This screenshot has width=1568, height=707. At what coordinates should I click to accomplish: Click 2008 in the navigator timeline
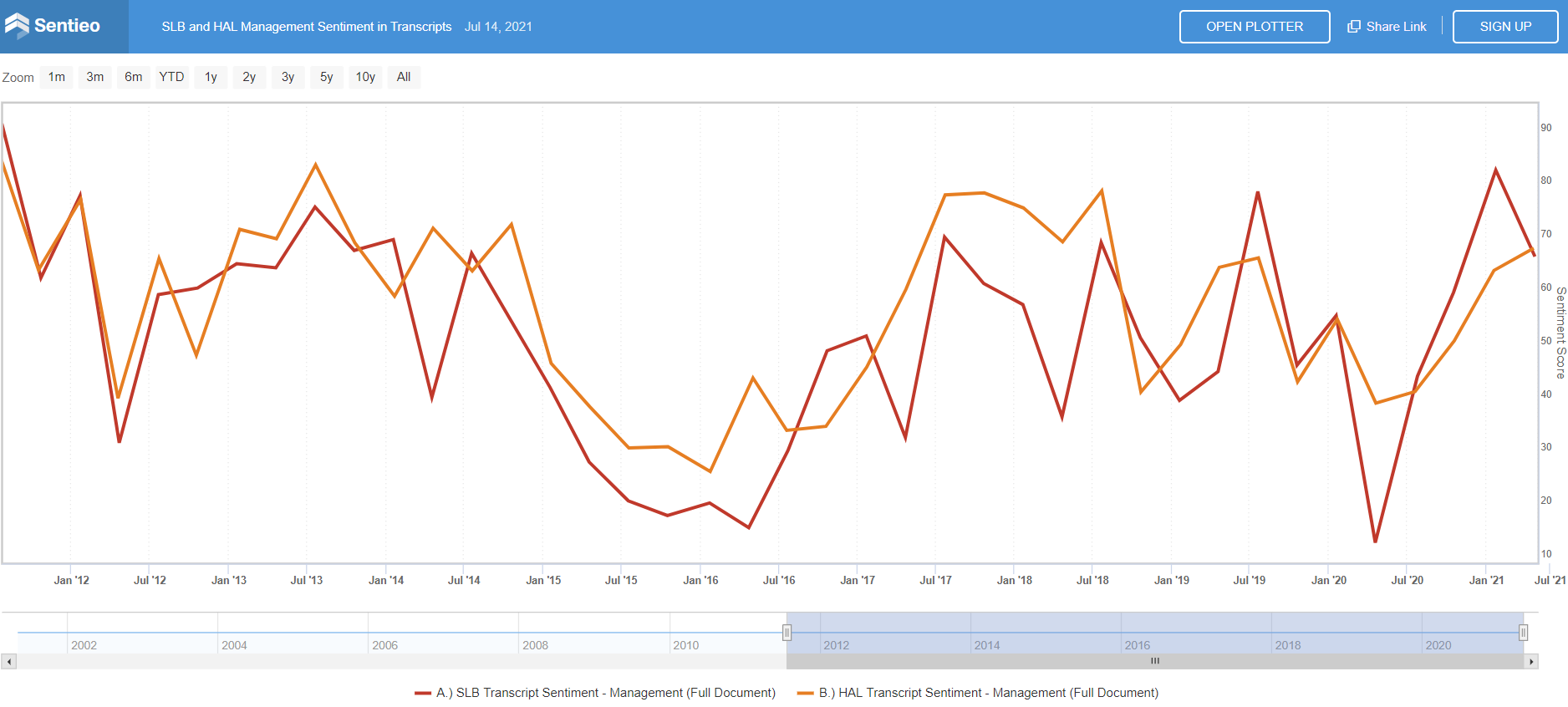535,645
